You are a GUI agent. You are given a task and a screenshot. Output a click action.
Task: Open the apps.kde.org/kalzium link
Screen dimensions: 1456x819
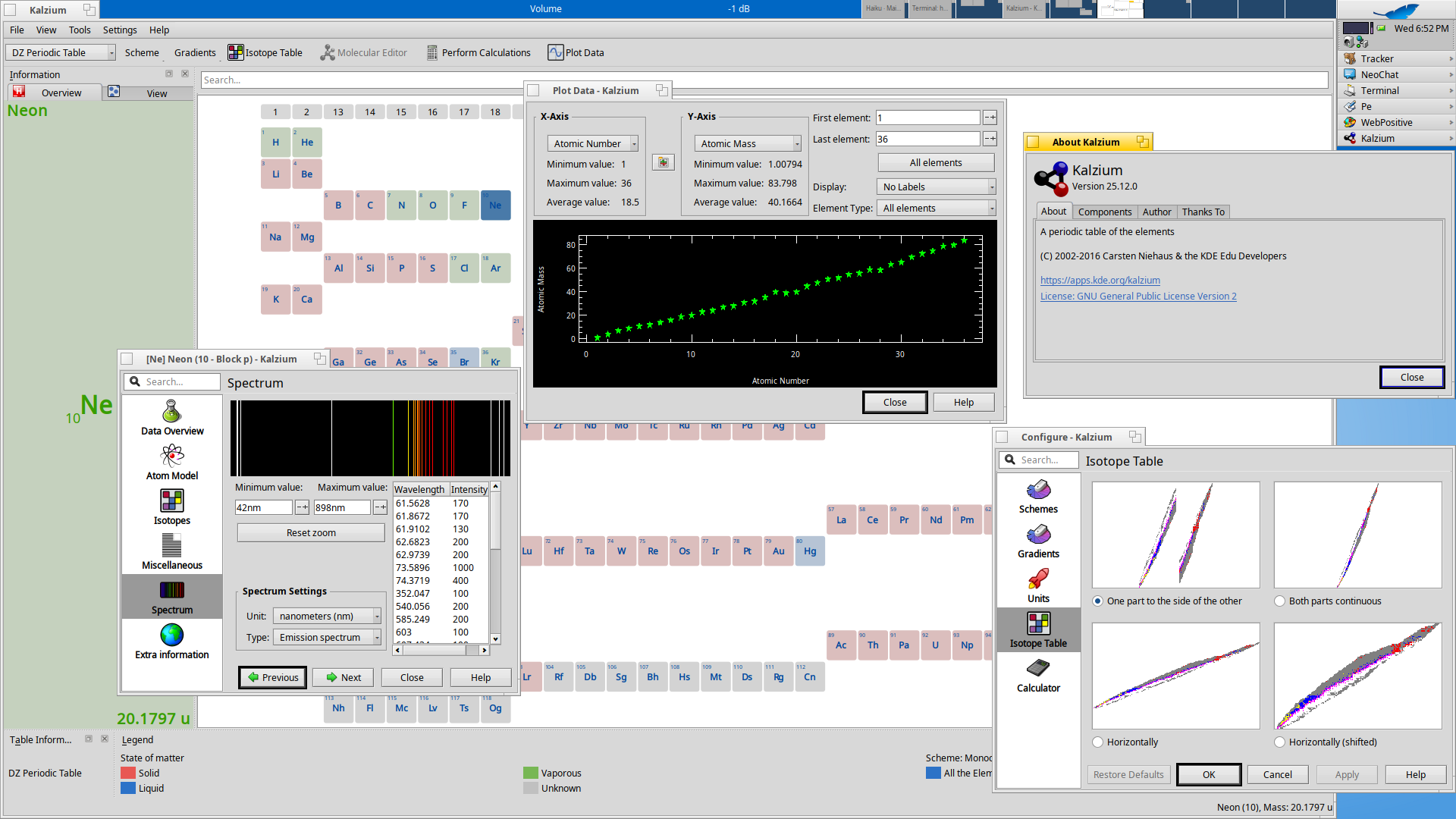point(1100,280)
